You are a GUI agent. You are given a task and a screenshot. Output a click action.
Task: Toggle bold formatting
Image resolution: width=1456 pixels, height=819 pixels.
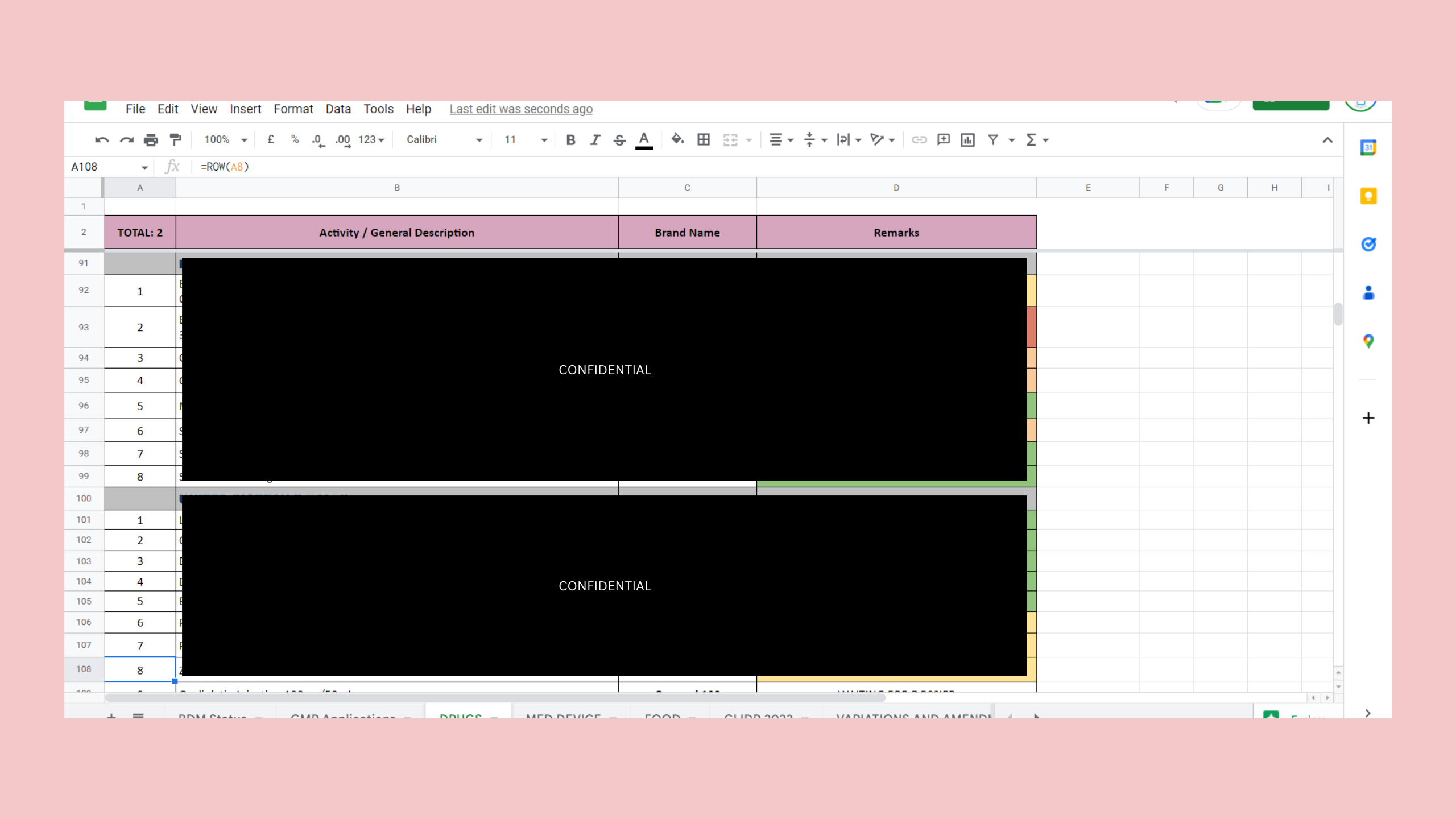[570, 140]
